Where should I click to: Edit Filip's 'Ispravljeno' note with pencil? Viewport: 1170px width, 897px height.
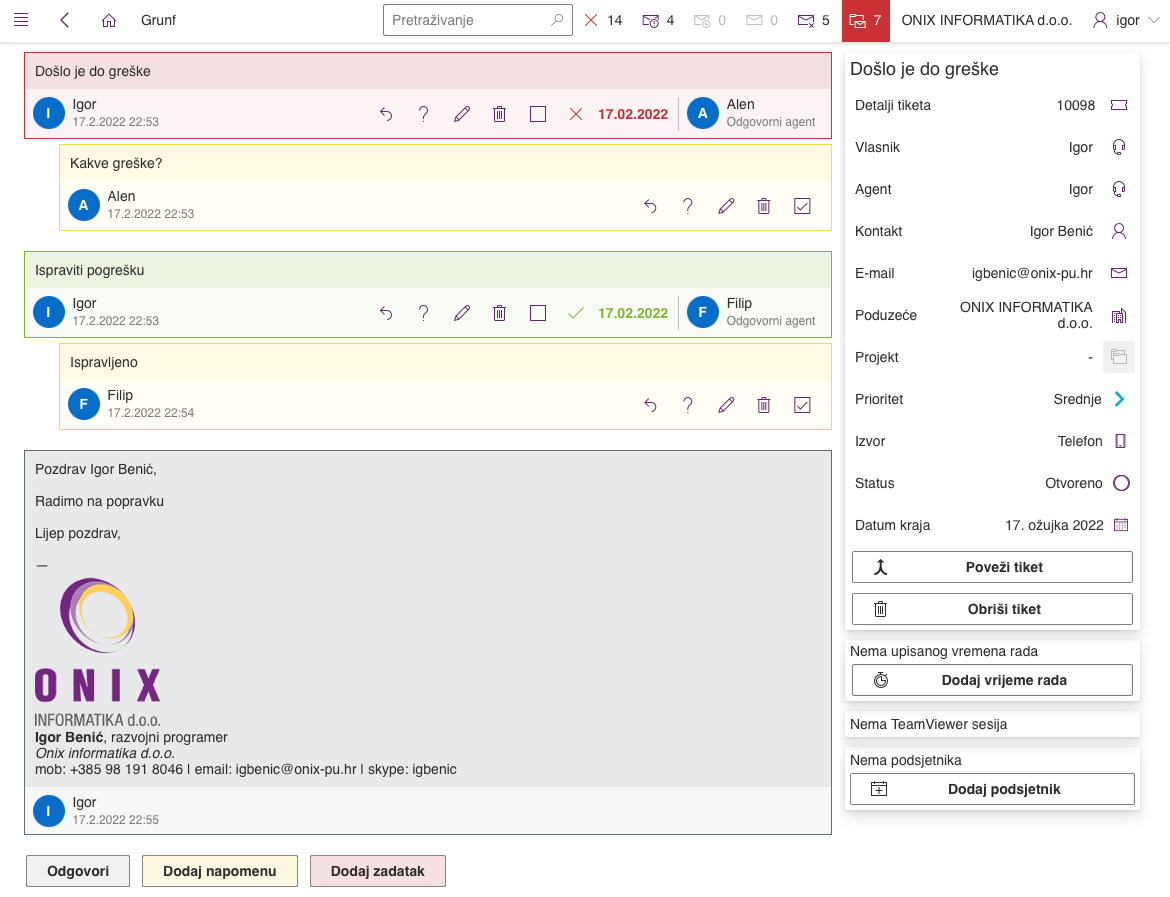726,405
